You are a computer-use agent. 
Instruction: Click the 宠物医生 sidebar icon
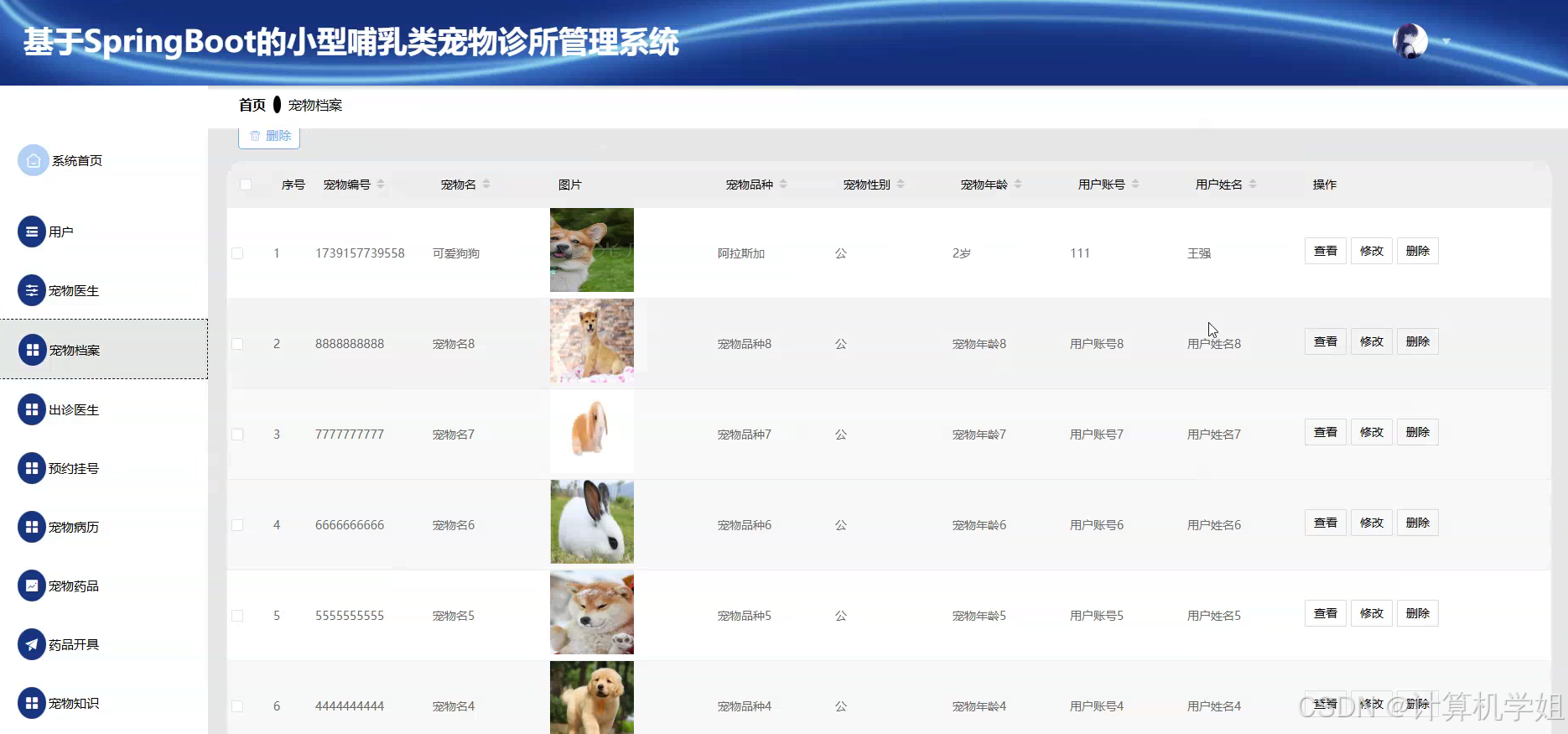tap(32, 290)
